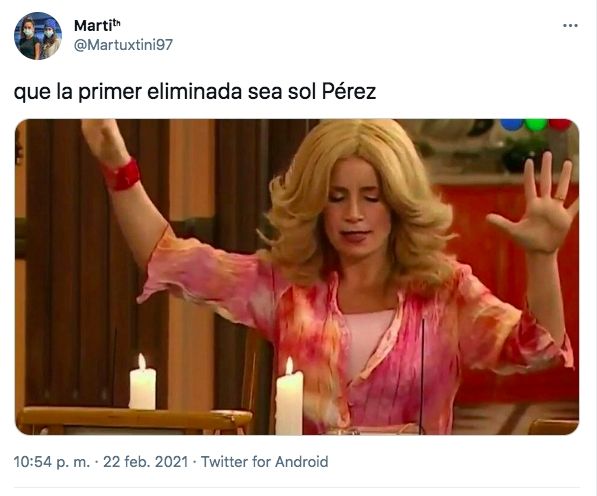
Task: Click the superscript 'th' beside Marti
Action: [x=117, y=22]
